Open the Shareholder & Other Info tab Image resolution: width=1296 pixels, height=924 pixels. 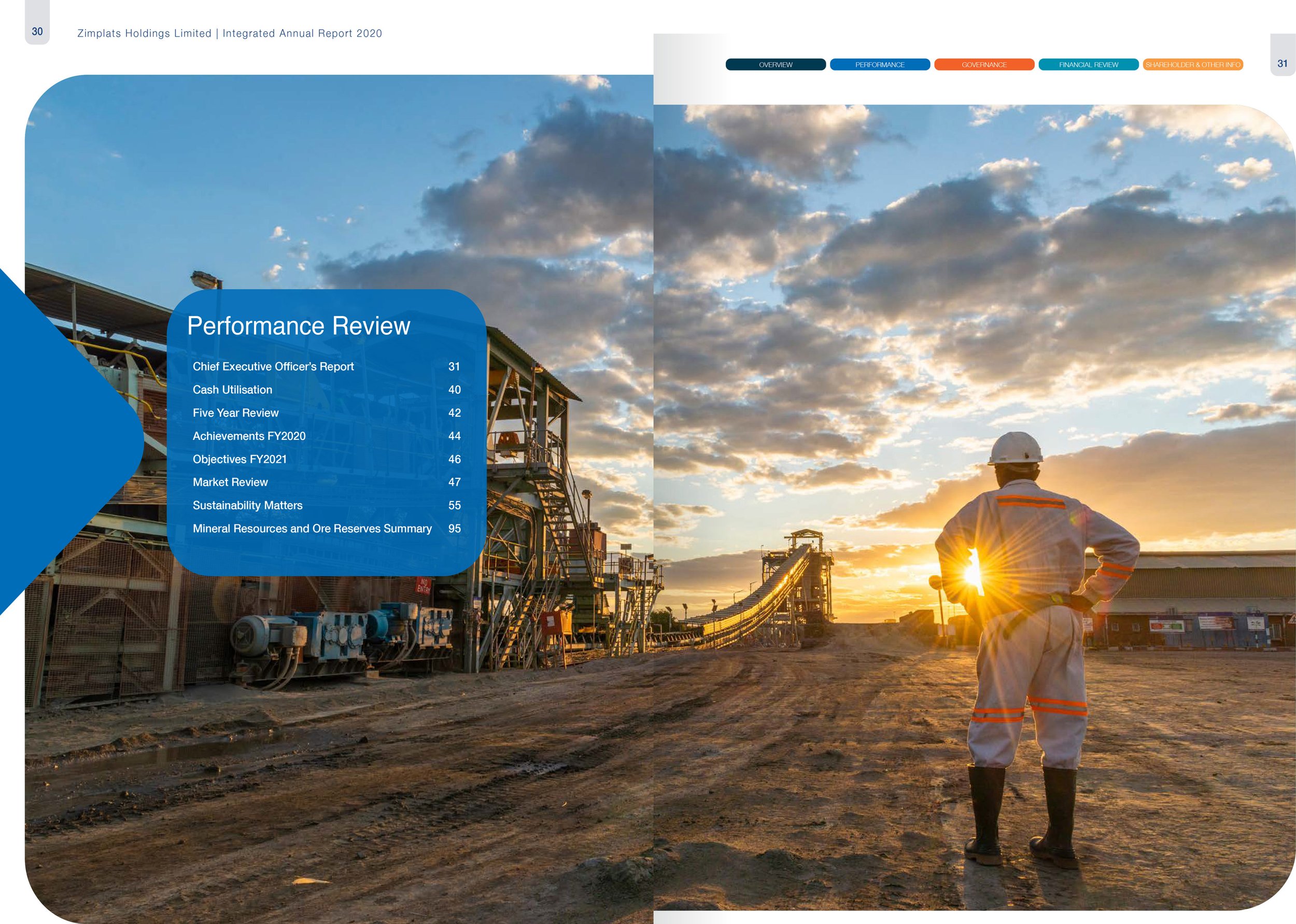1193,65
